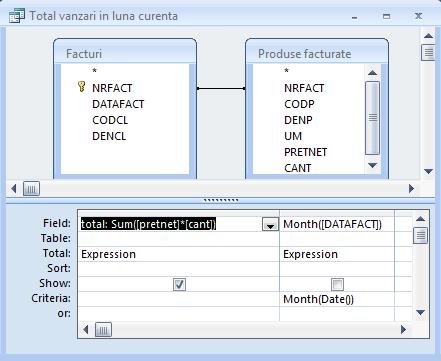Viewport: 441px width, 361px height.
Task: Click the Month([DATAFACT]) field cell
Action: coord(337,224)
